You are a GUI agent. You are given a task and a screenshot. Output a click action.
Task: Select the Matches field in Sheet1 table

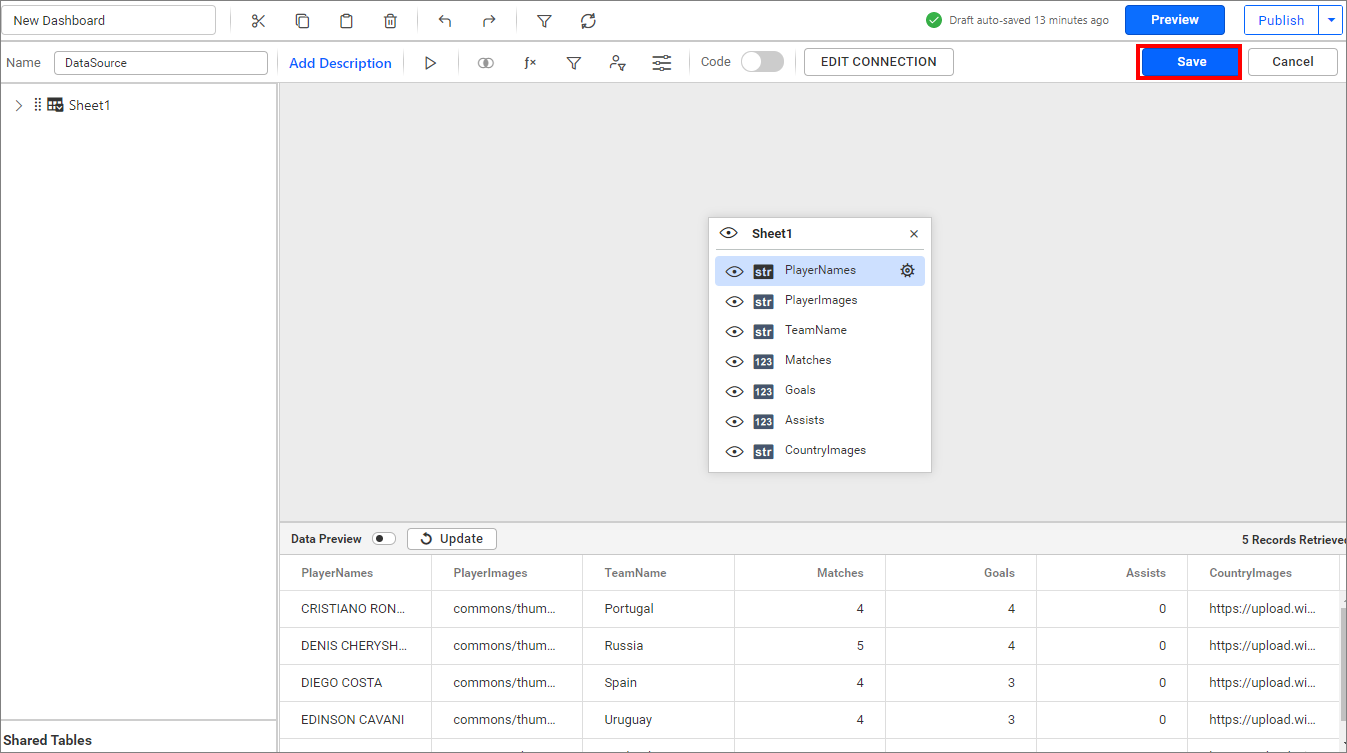(x=807, y=360)
